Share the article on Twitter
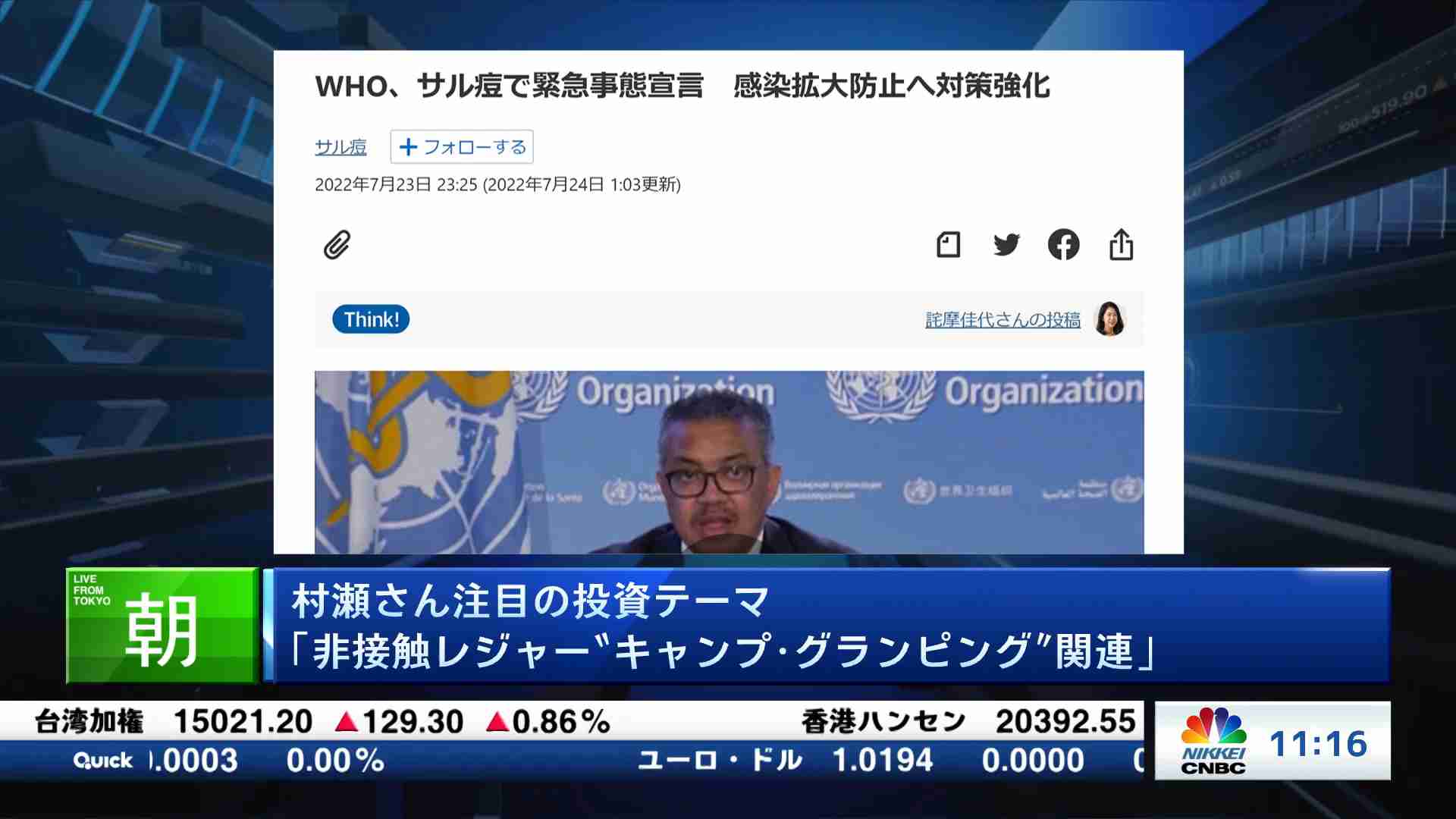 coord(1006,245)
